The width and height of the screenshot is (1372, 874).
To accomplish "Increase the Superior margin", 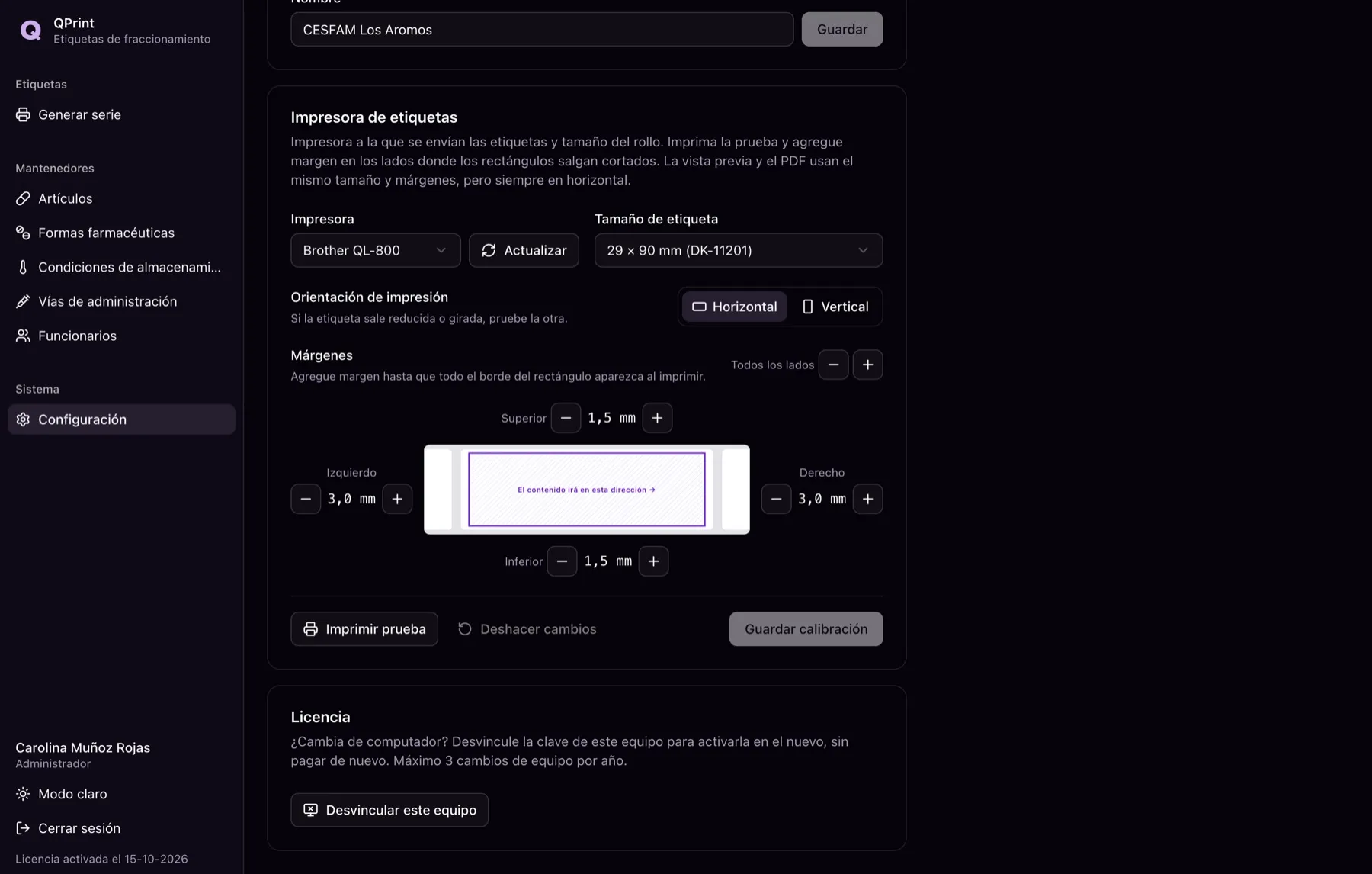I will [x=657, y=418].
